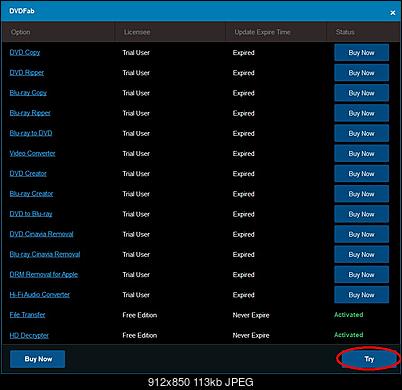Image resolution: width=402 pixels, height=390 pixels.
Task: Open the DVD Creator link
Action: (x=28, y=174)
